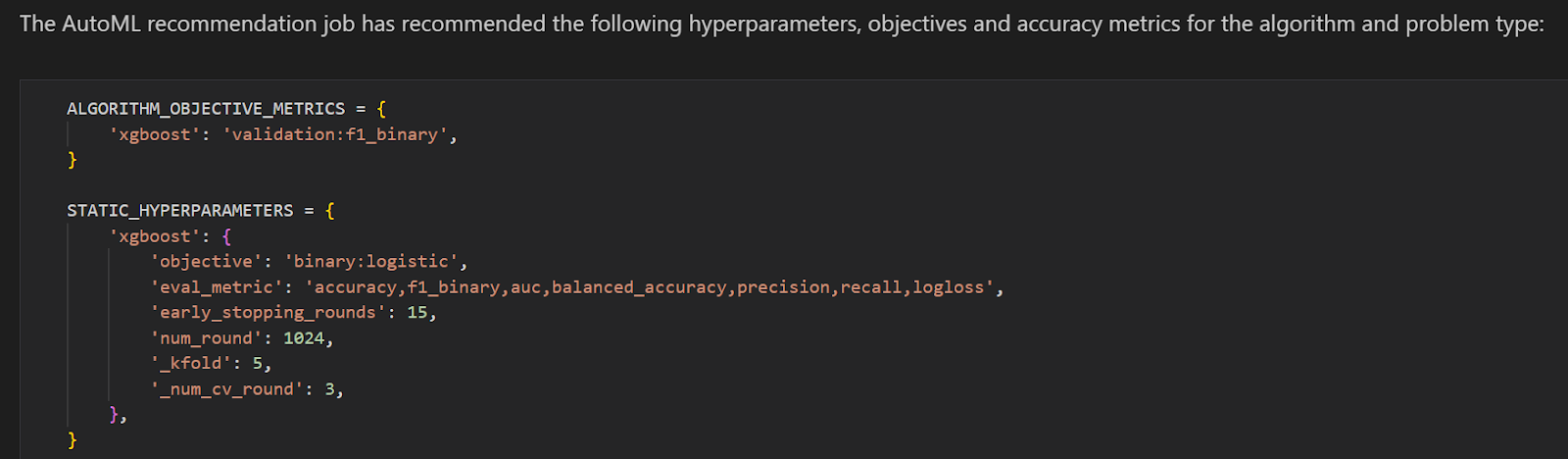Click the opening brace after STATIC_HYPERPARAMETERS
1568x459 pixels.
330,211
